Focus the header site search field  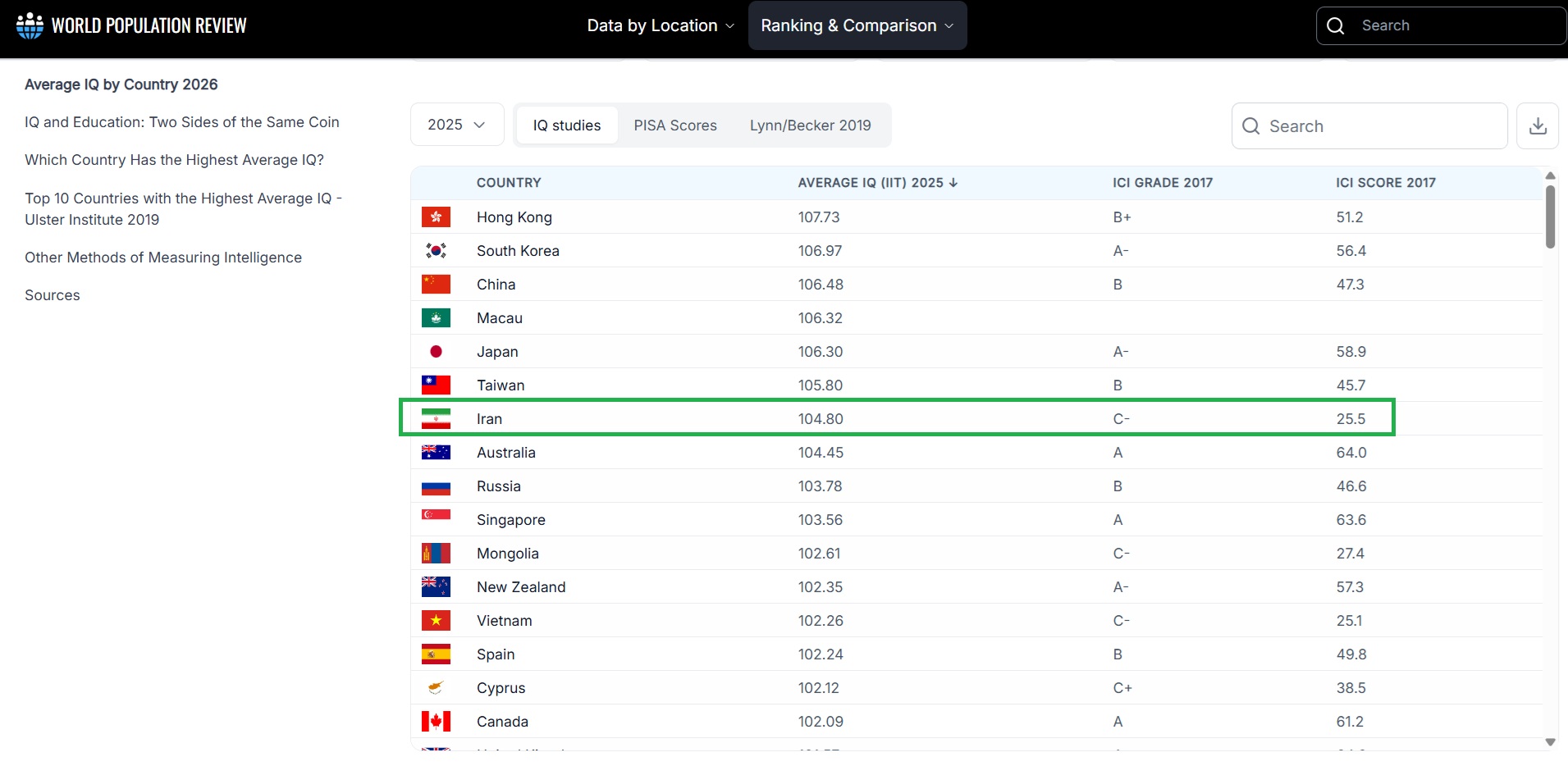[x=1442, y=25]
